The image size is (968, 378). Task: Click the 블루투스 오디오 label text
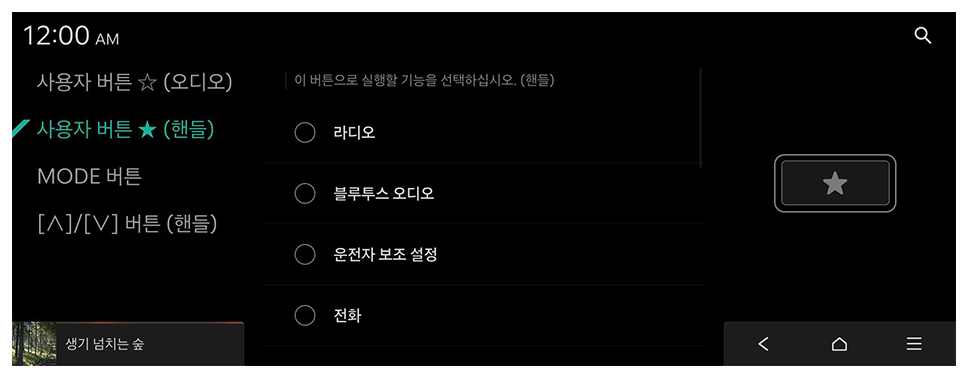(x=383, y=194)
